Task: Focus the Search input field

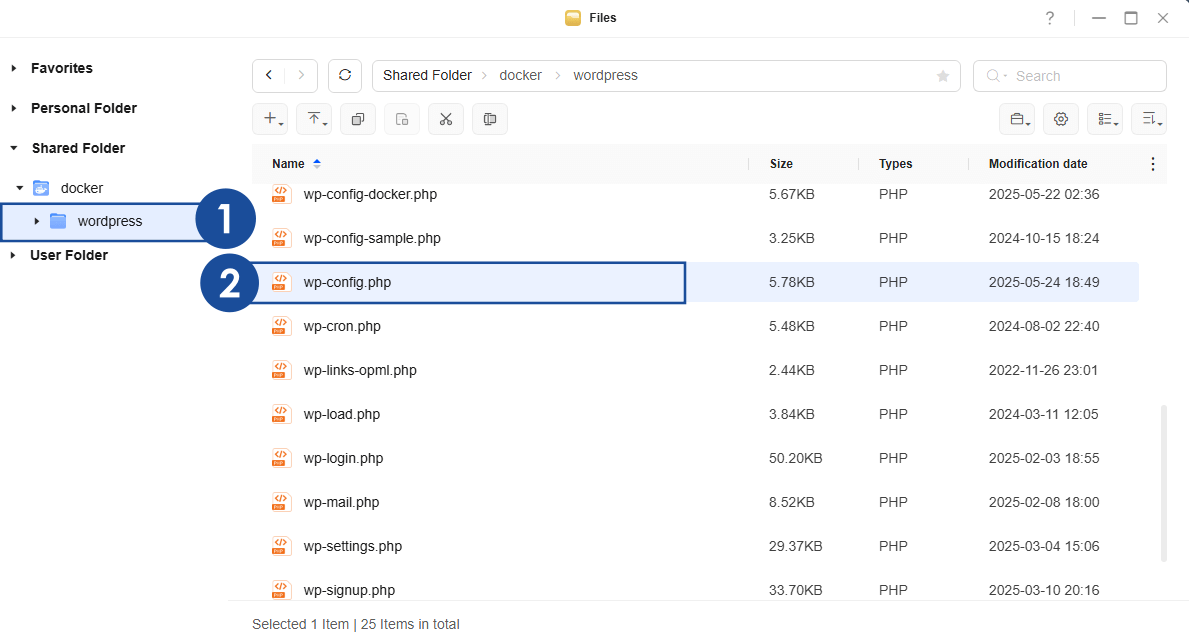Action: (x=1069, y=76)
